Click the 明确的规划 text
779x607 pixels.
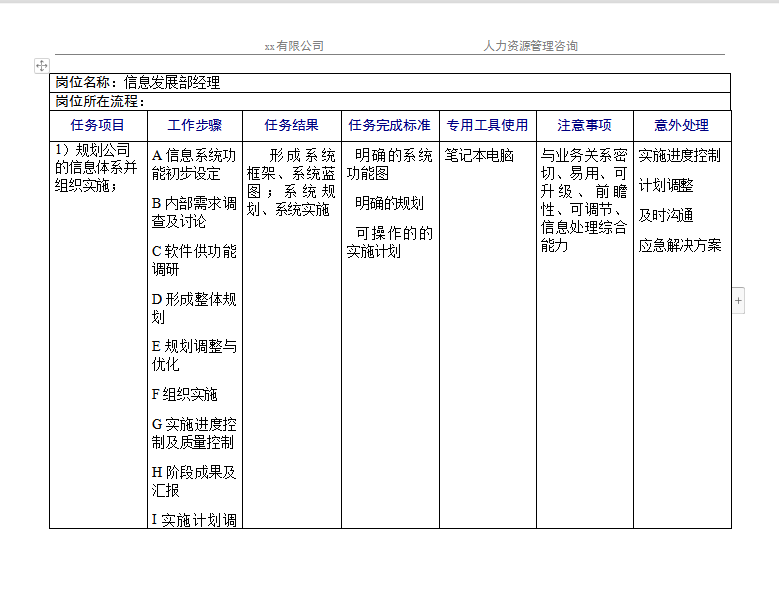pos(389,204)
